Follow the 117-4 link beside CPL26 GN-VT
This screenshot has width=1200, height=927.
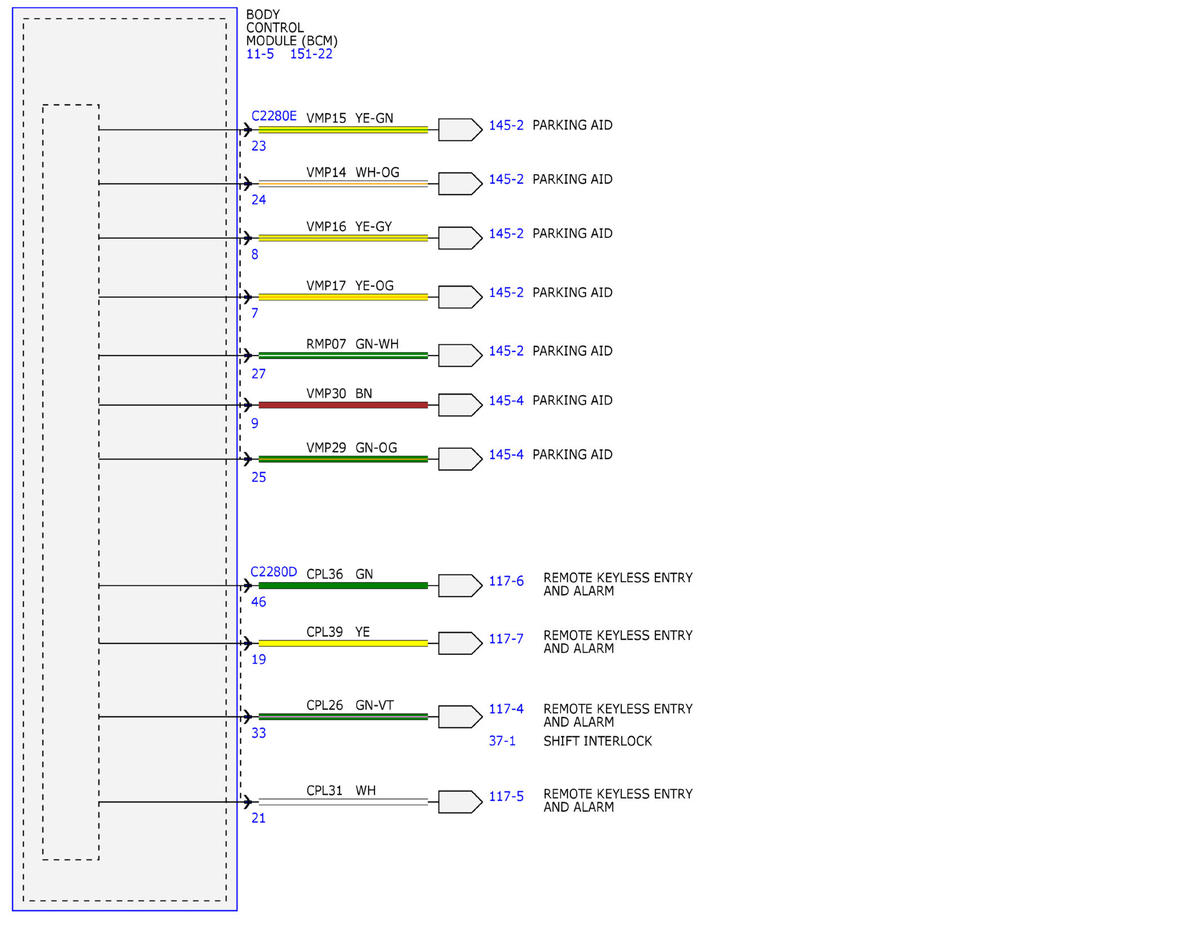[x=506, y=710]
